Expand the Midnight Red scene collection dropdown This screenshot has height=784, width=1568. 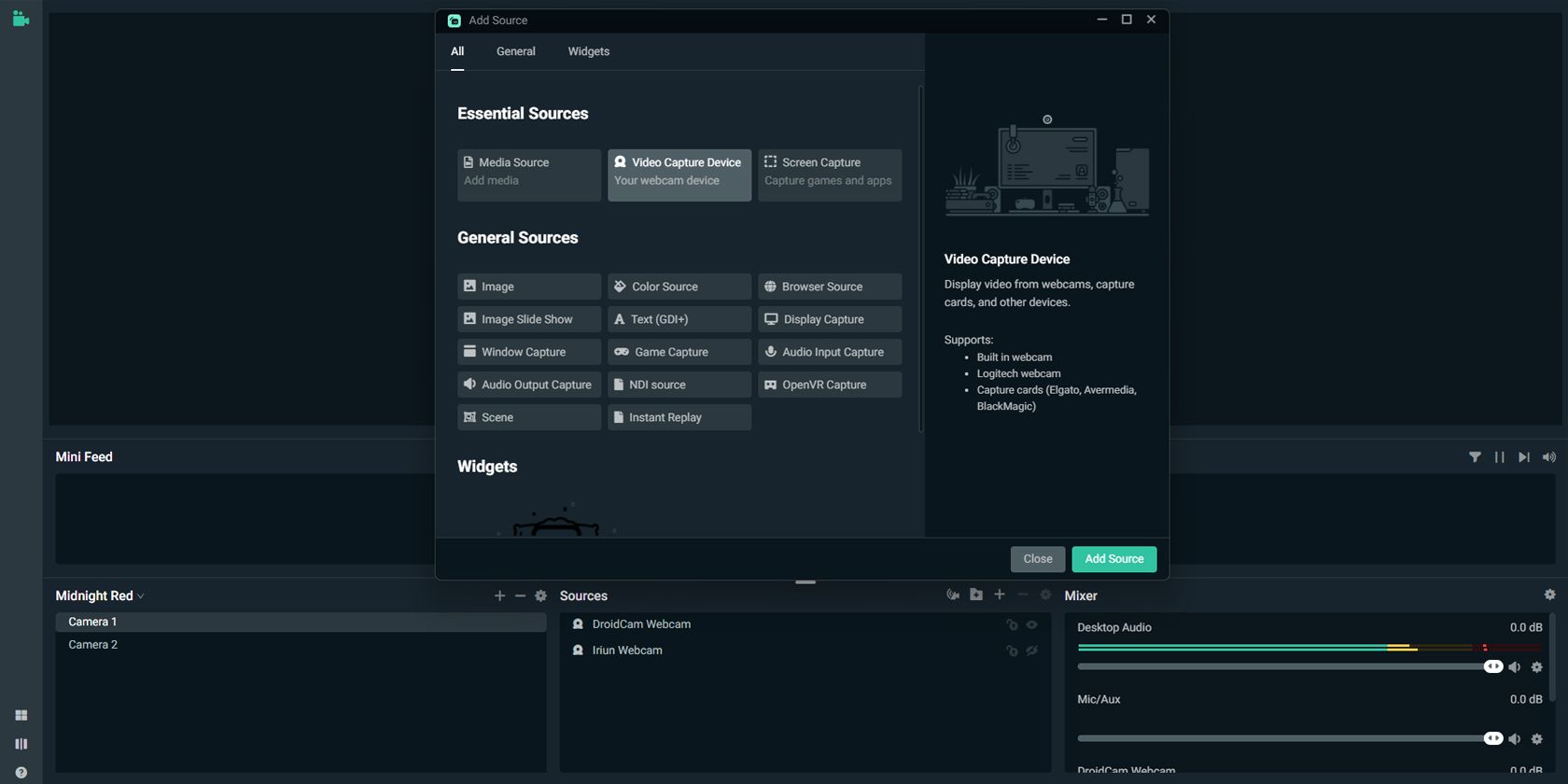pyautogui.click(x=100, y=595)
